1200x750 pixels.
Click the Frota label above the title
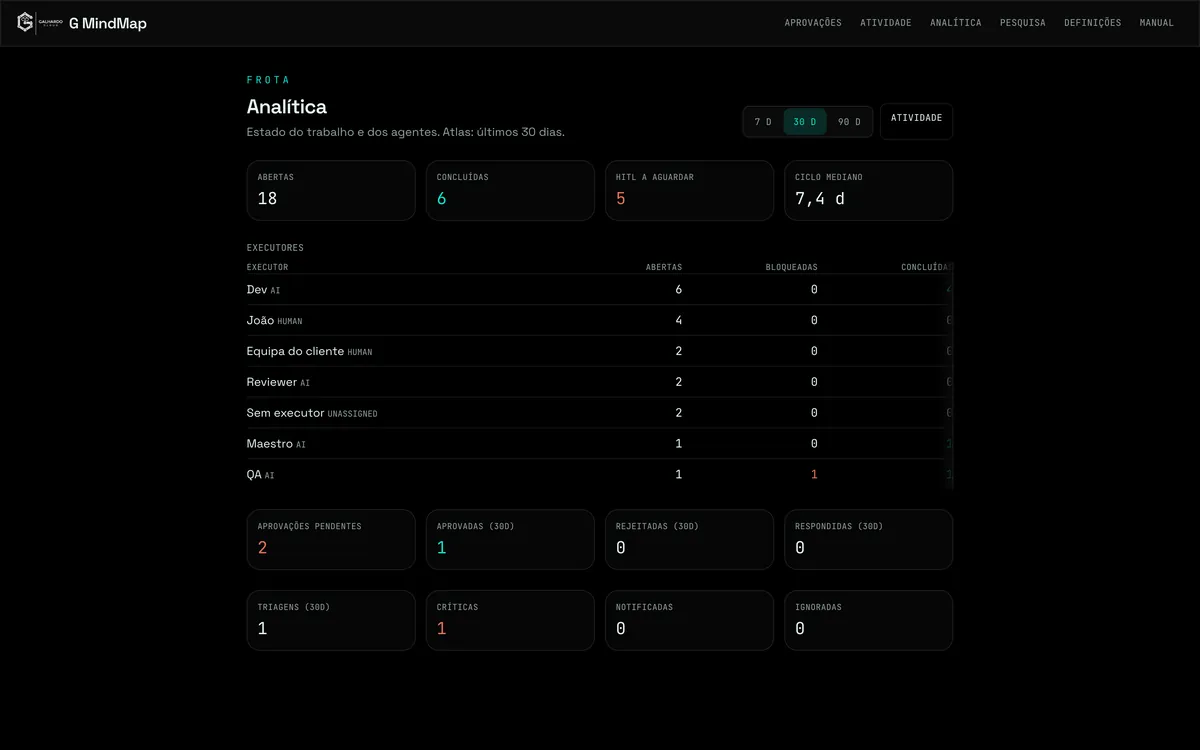click(268, 80)
